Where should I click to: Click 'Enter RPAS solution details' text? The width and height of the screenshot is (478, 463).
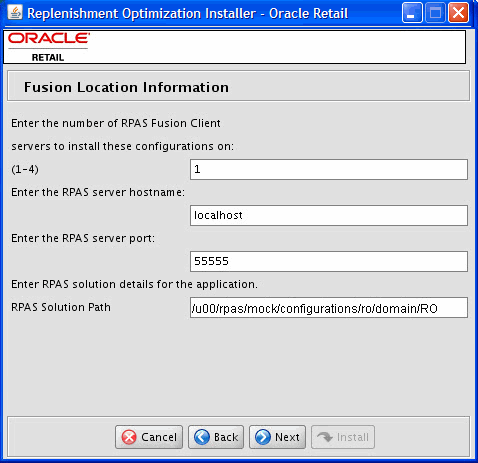point(134,284)
